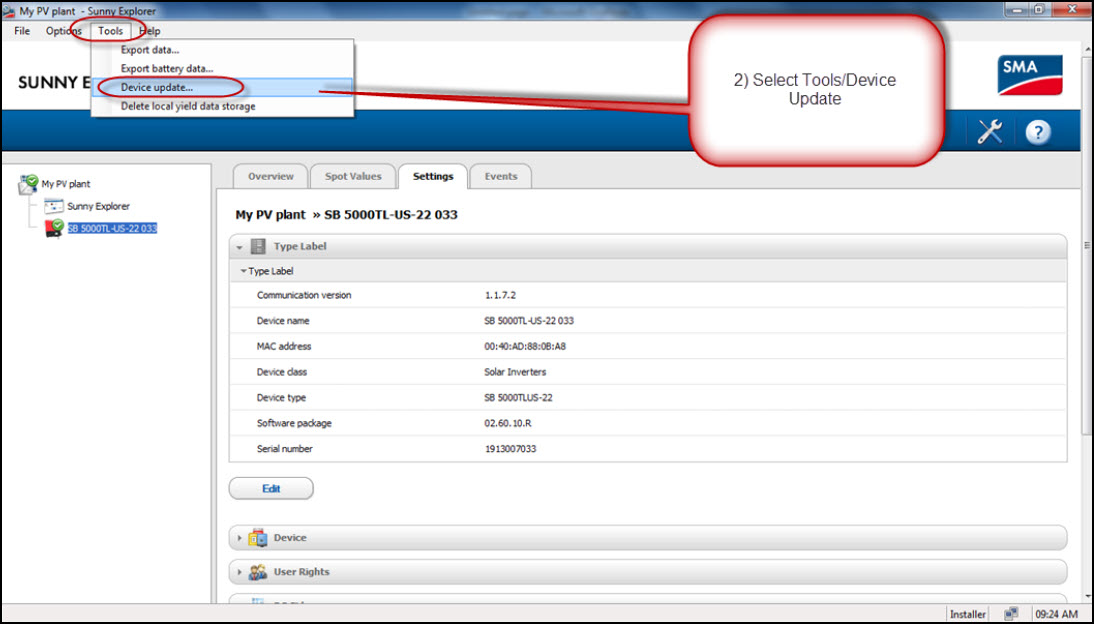Switch to the Spot Values tab
The image size is (1094, 624).
(353, 177)
